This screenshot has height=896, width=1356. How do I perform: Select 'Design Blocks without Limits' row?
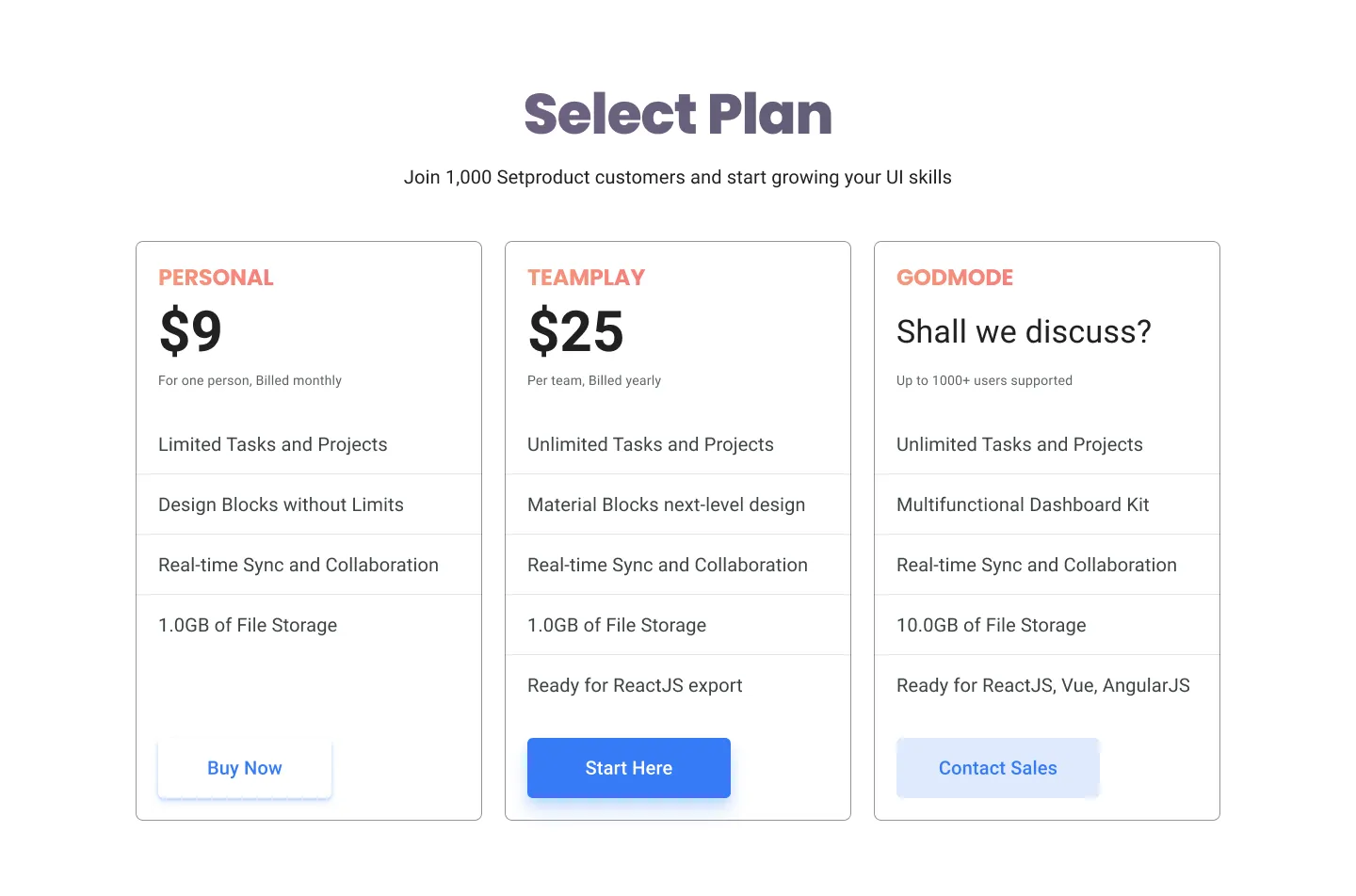click(281, 504)
